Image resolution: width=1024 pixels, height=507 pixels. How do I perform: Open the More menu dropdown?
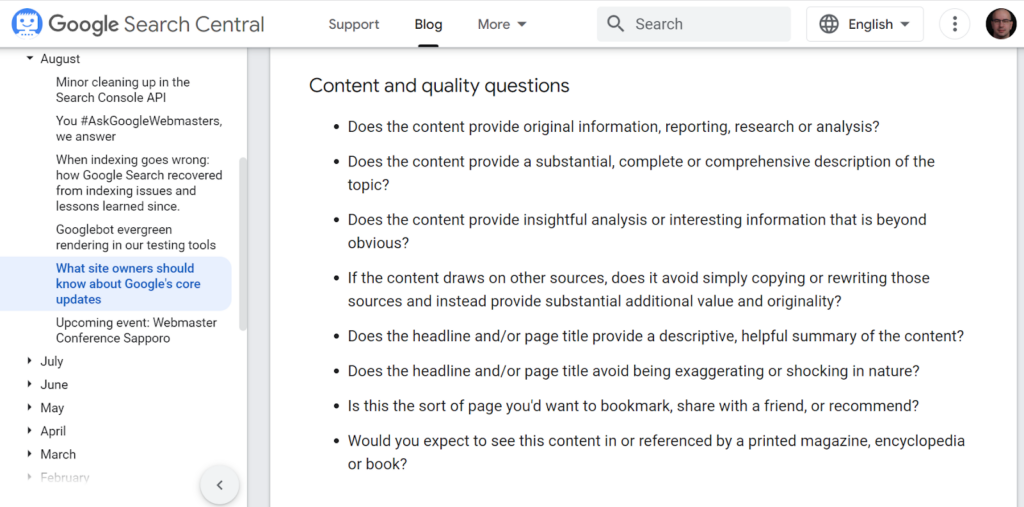click(x=502, y=24)
